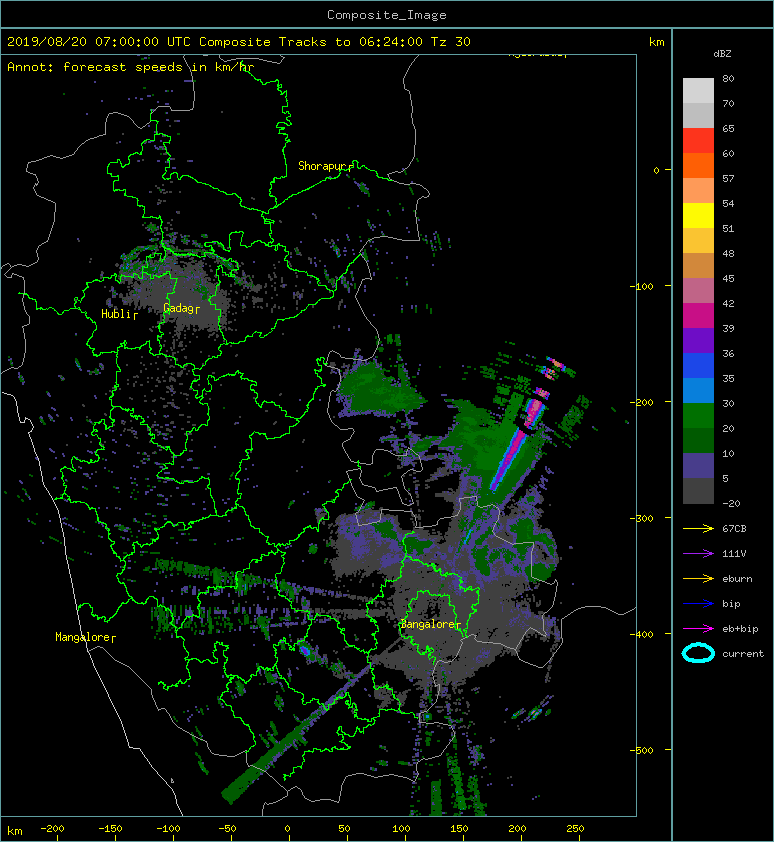
Task: Click the bottom-axis '100' km tick label
Action: [401, 829]
